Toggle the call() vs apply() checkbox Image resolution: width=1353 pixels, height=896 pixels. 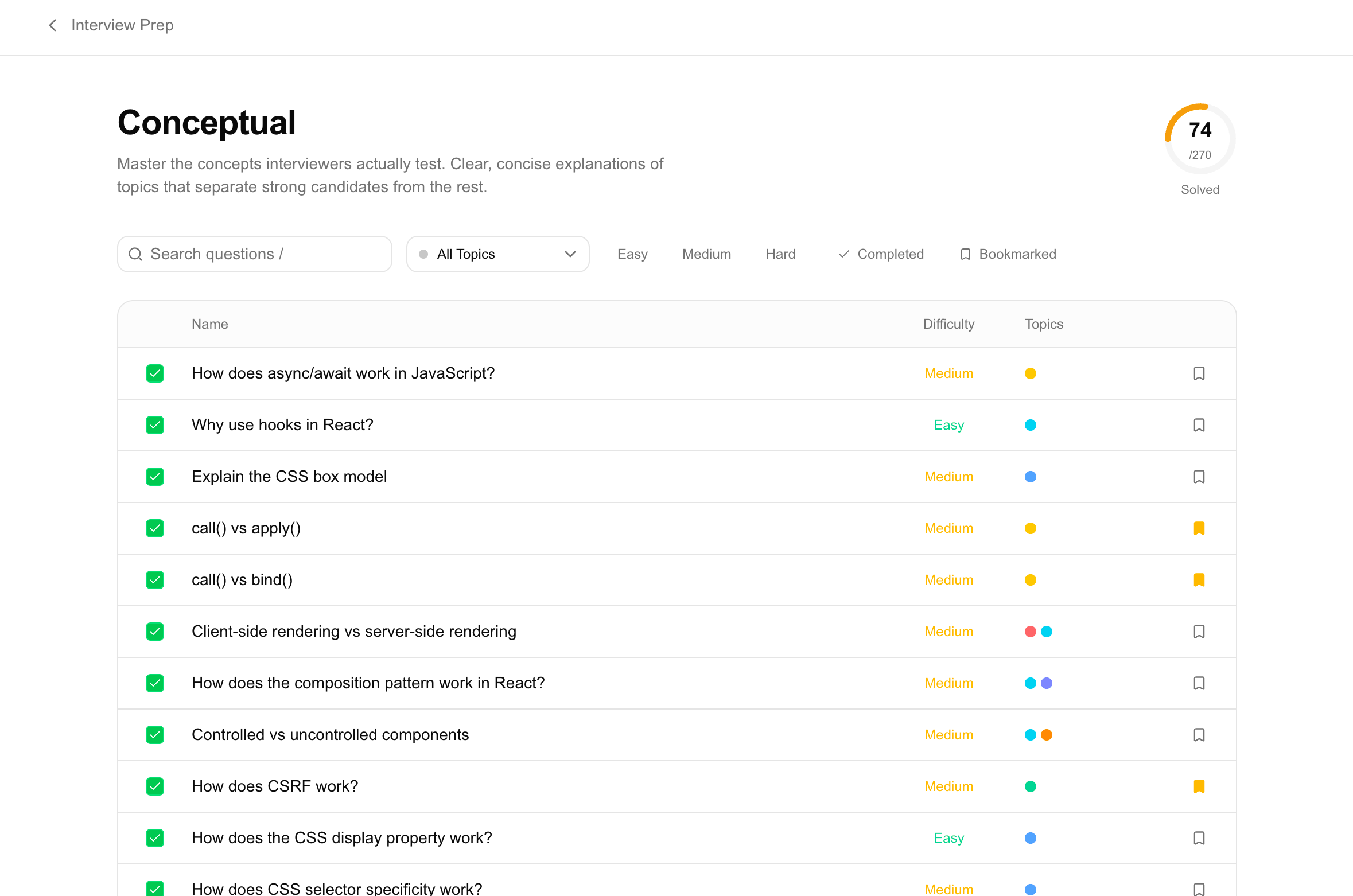155,528
